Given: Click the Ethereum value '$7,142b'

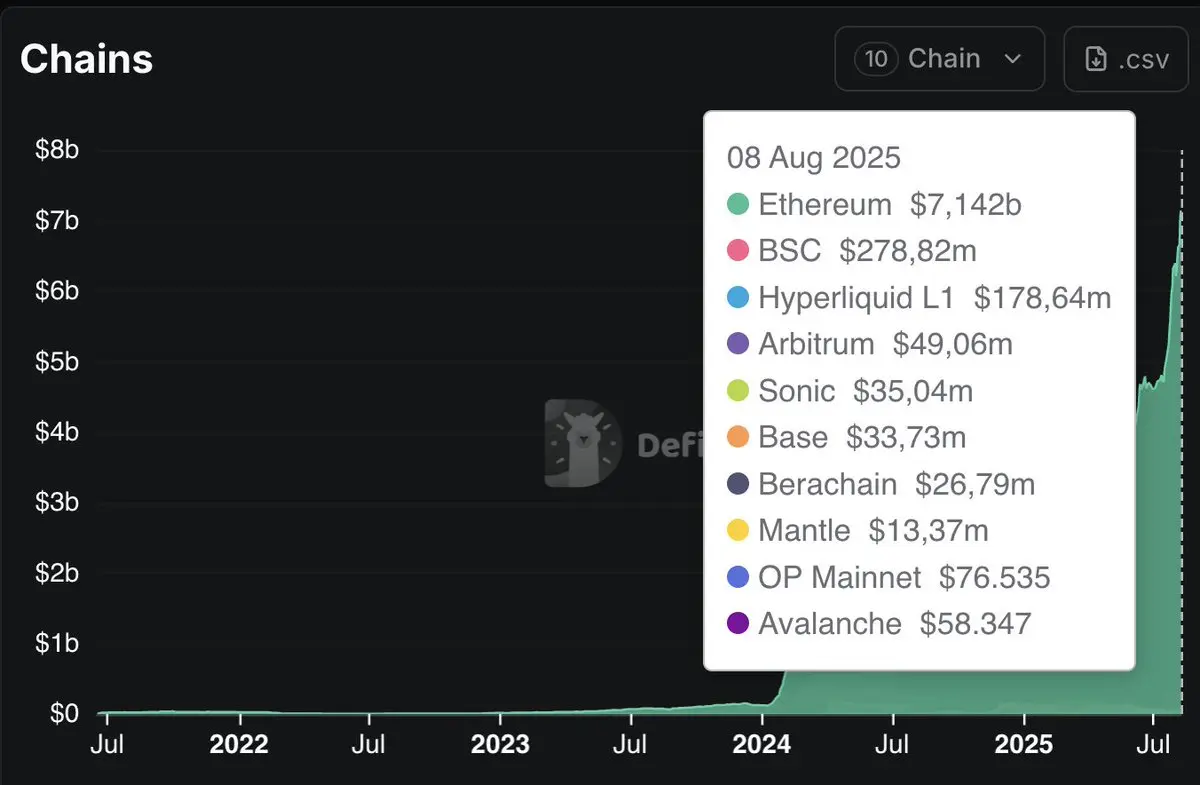Looking at the screenshot, I should click(x=965, y=205).
